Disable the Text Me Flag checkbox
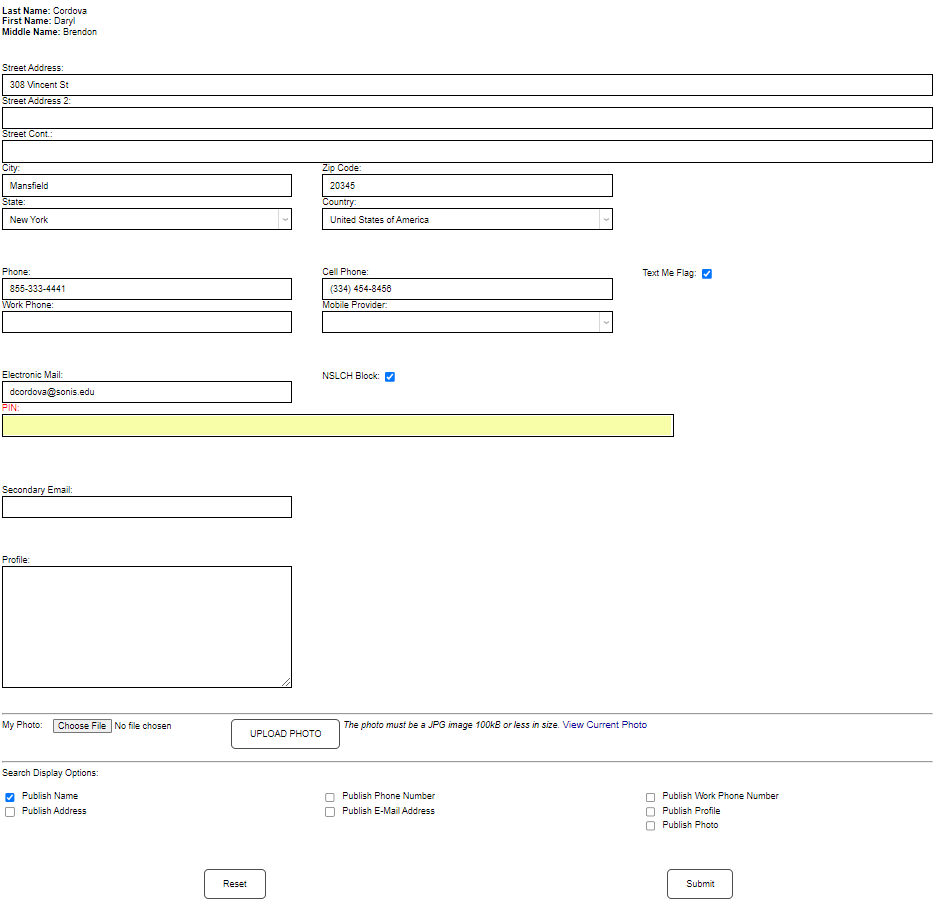 (x=707, y=273)
